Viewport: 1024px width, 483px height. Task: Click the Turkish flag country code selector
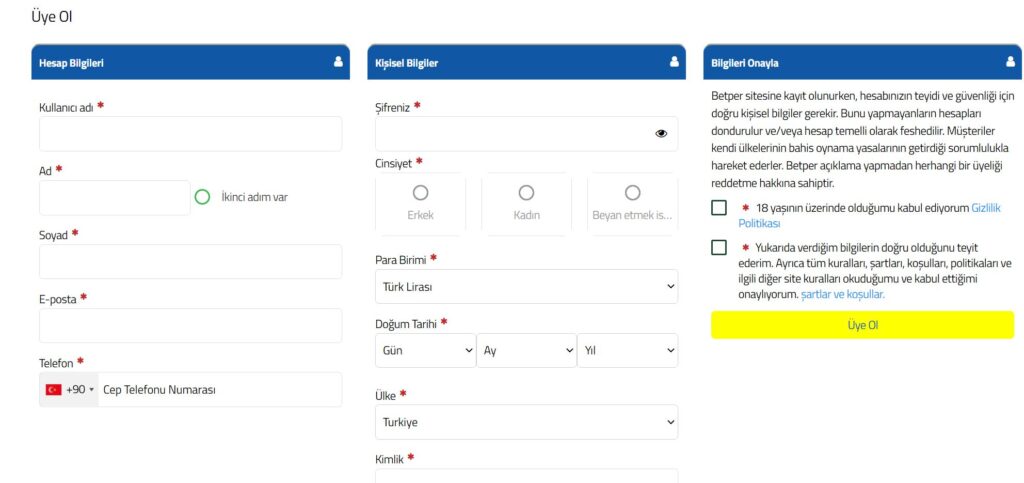[69, 389]
